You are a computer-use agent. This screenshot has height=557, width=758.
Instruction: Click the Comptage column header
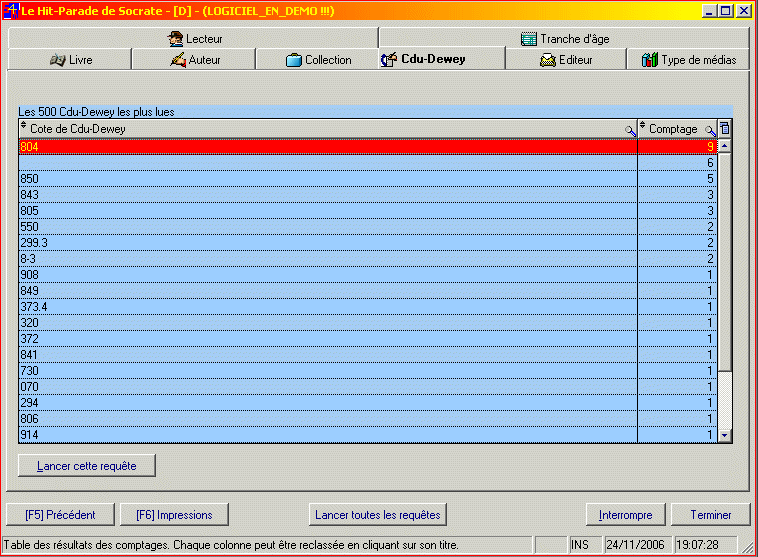click(x=678, y=129)
